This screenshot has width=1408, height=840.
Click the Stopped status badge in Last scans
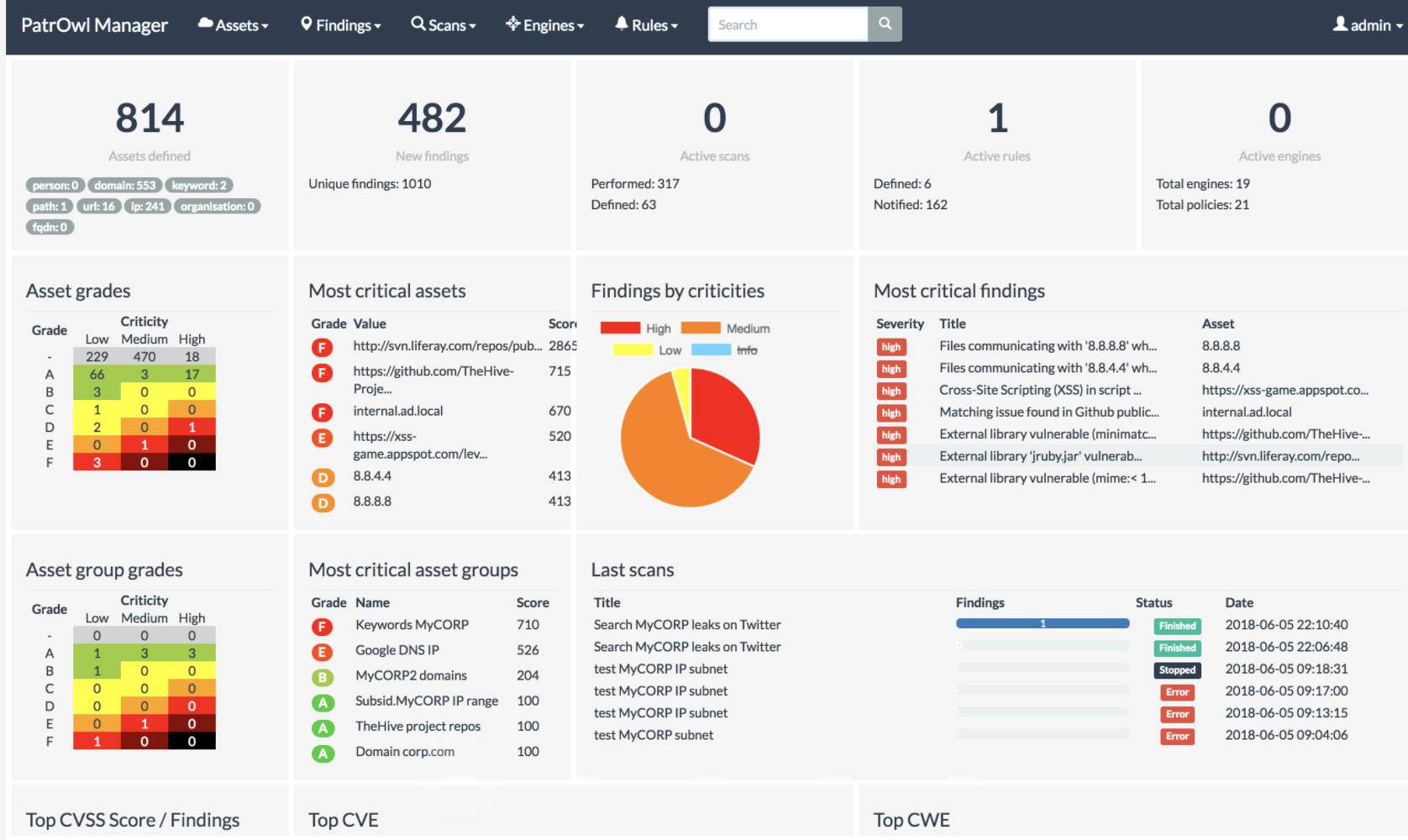[x=1177, y=670]
